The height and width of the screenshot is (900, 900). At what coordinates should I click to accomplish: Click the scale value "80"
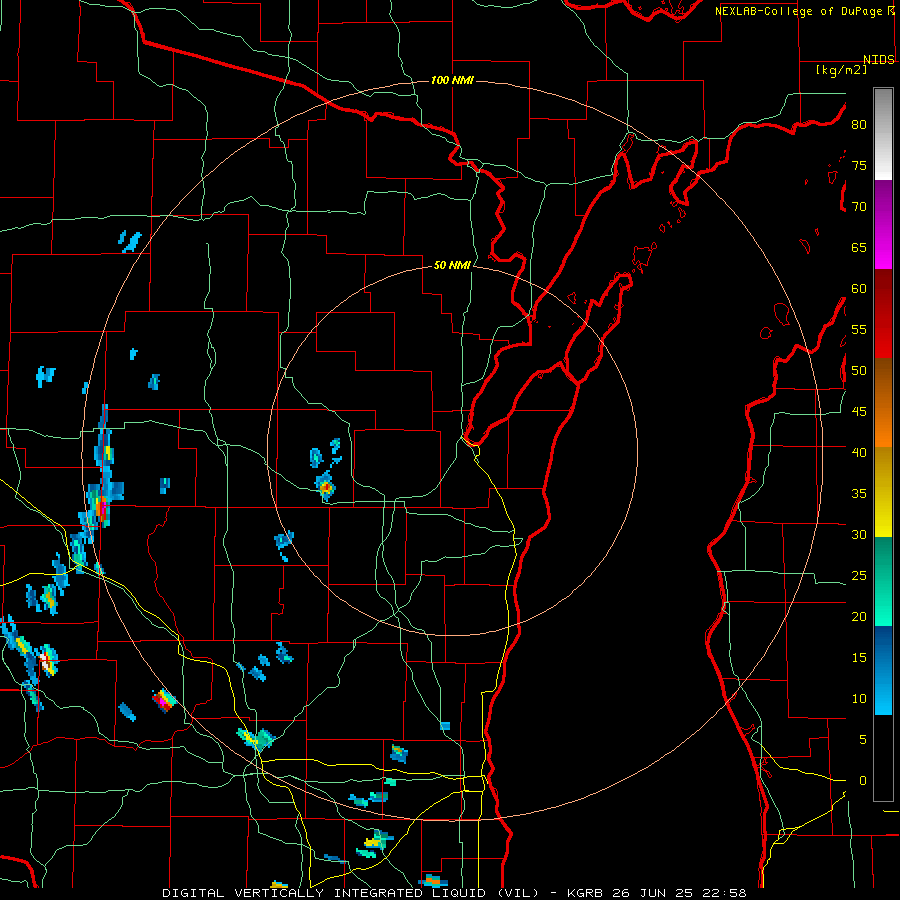(x=859, y=125)
